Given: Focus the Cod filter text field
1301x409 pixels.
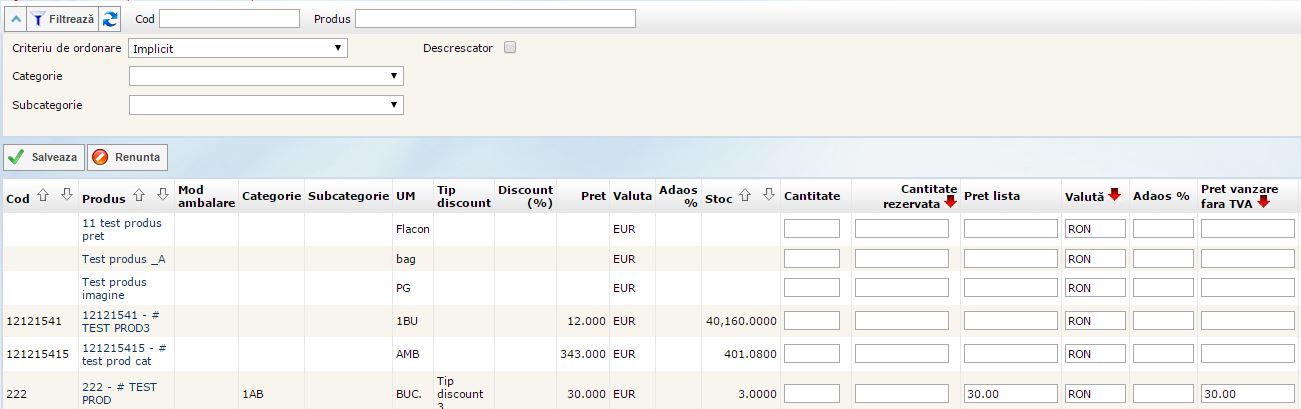Looking at the screenshot, I should tap(229, 19).
